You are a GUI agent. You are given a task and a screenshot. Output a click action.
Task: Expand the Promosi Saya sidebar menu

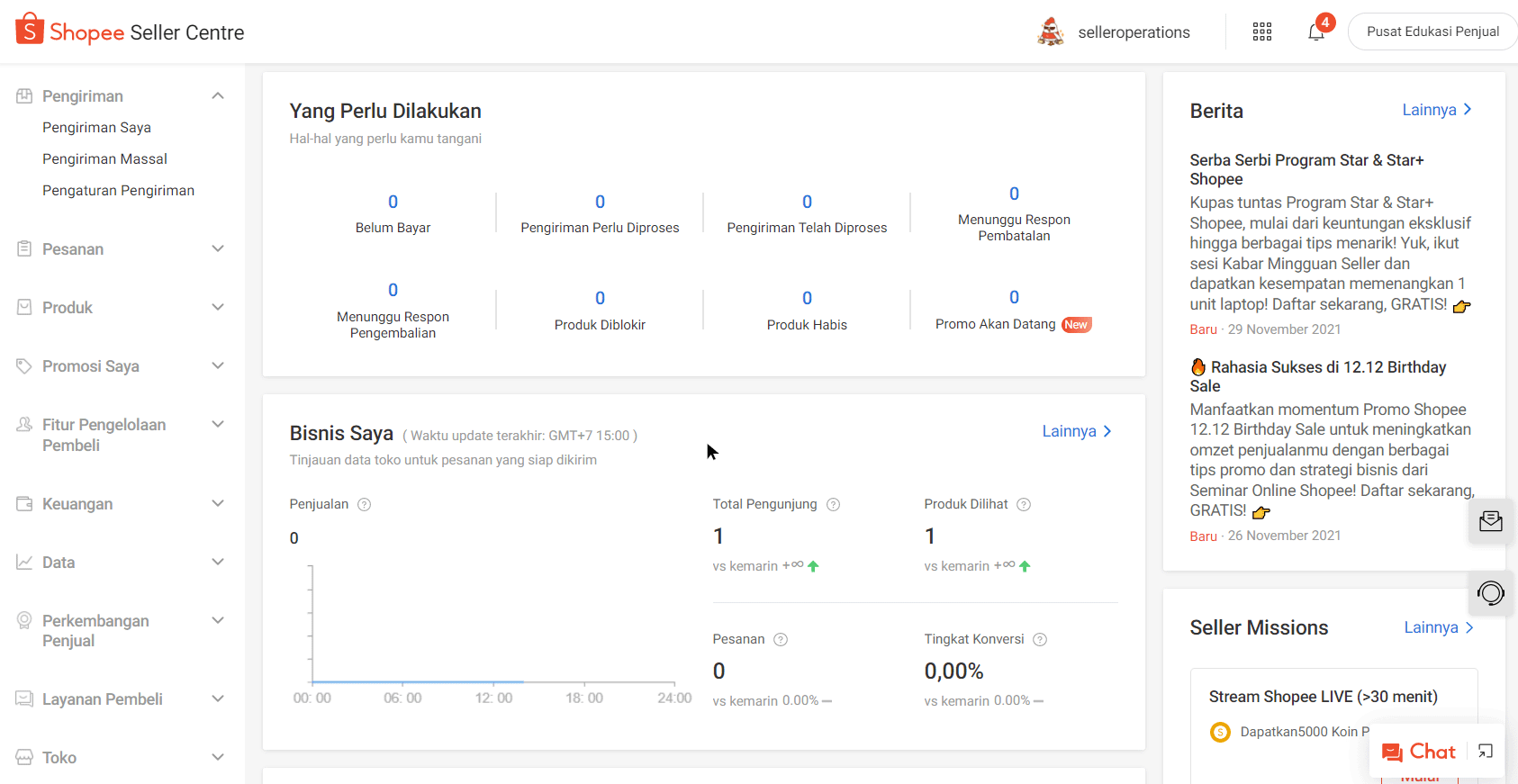coord(218,366)
